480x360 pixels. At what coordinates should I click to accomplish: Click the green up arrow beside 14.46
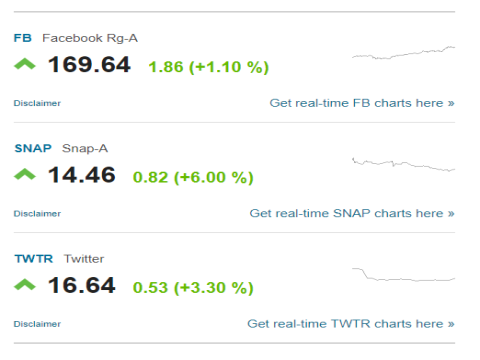point(25,174)
